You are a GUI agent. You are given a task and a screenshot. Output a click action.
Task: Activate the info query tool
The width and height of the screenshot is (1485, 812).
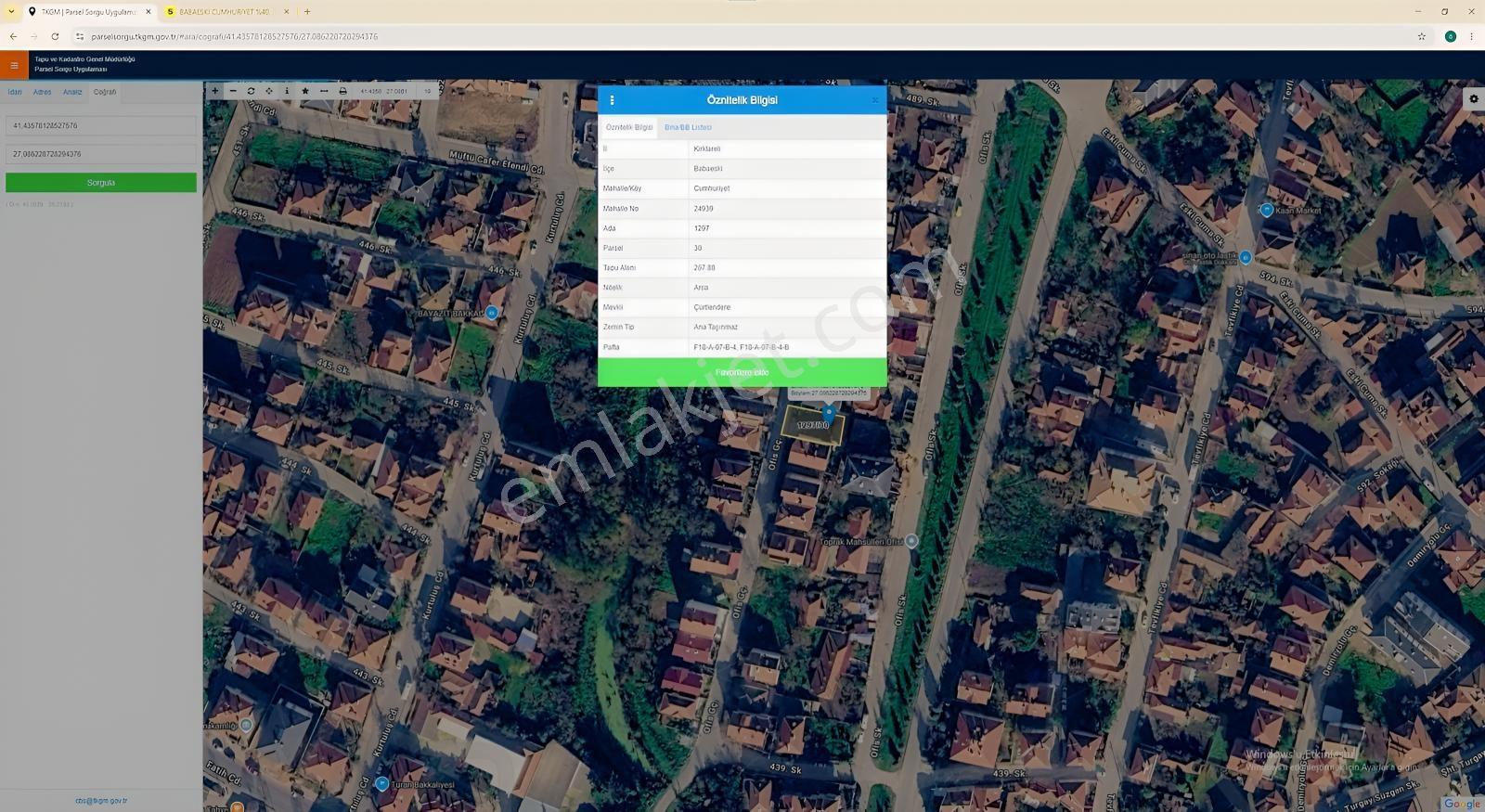click(287, 91)
